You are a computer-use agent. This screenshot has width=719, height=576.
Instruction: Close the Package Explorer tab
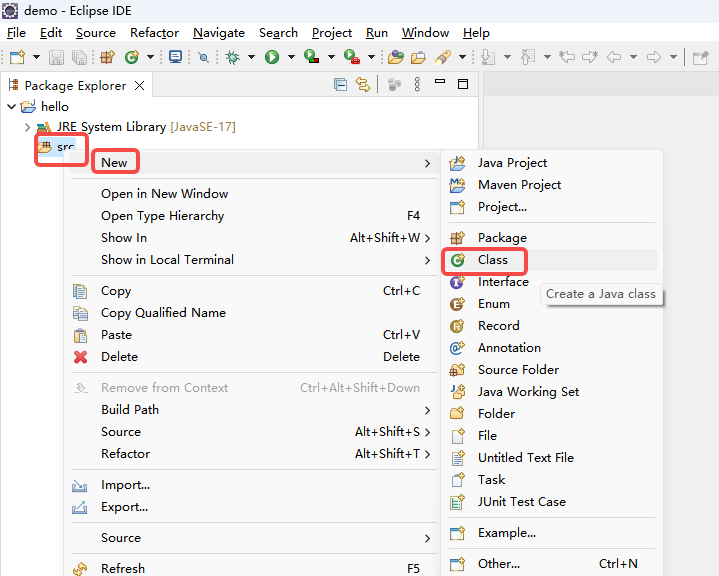coord(139,86)
